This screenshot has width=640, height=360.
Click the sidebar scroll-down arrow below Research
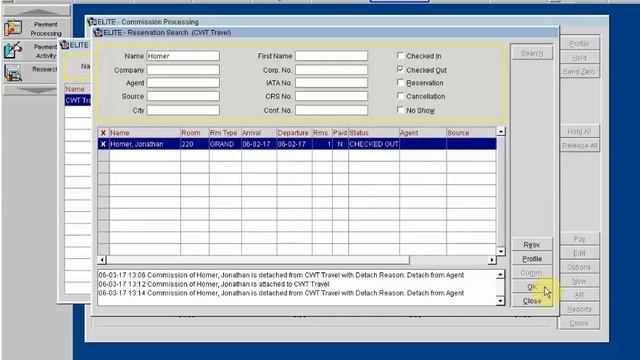tap(36, 90)
